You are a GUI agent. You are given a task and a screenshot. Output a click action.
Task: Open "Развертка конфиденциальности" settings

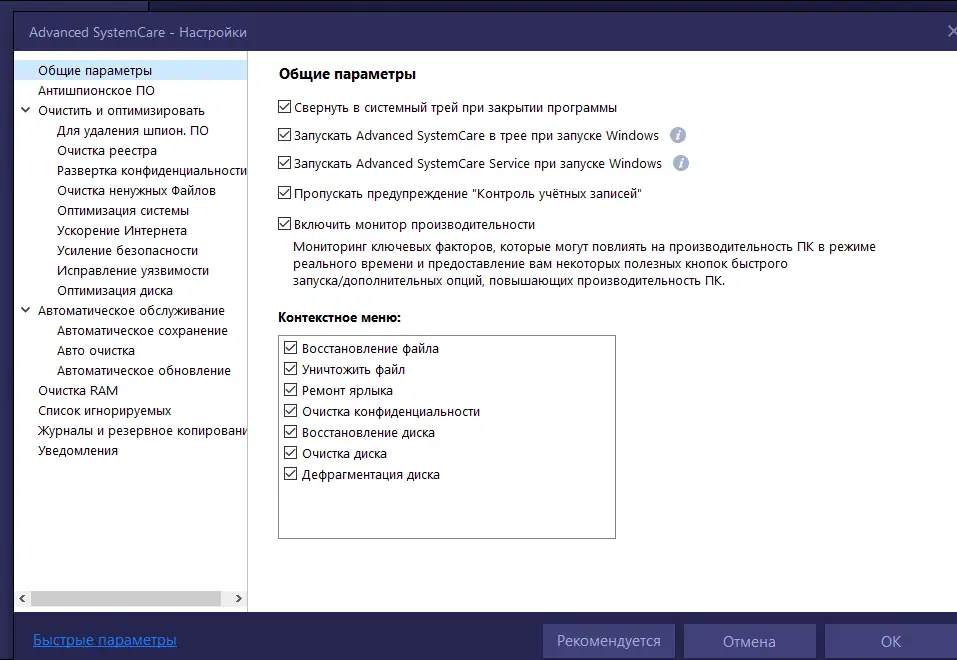(x=152, y=171)
